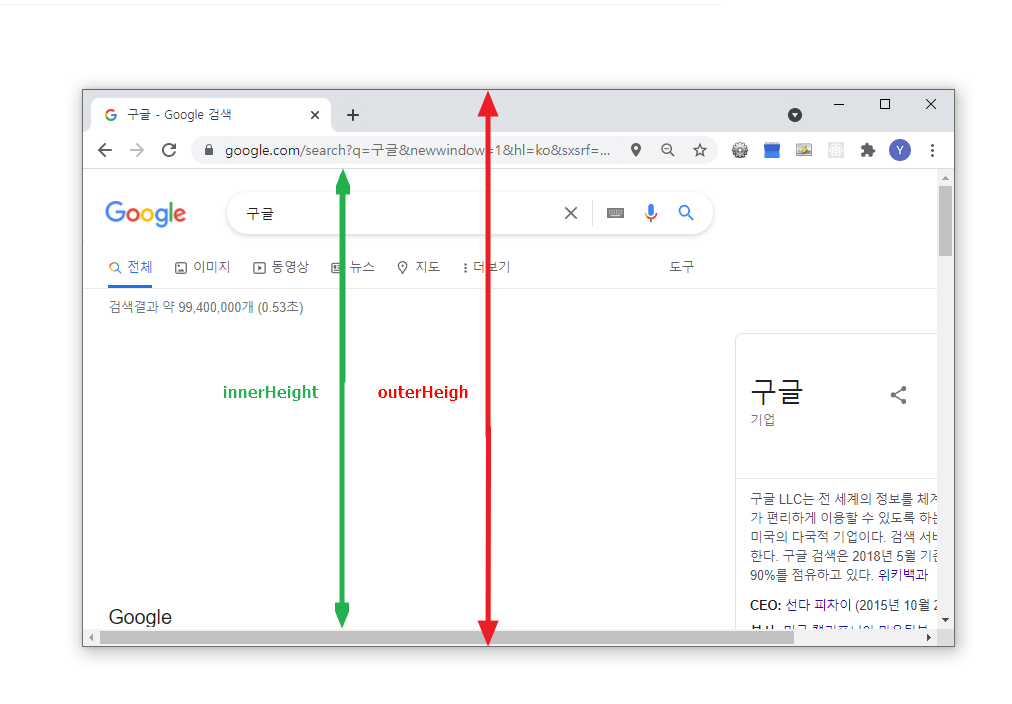Expand the 더보기 menu

[487, 267]
